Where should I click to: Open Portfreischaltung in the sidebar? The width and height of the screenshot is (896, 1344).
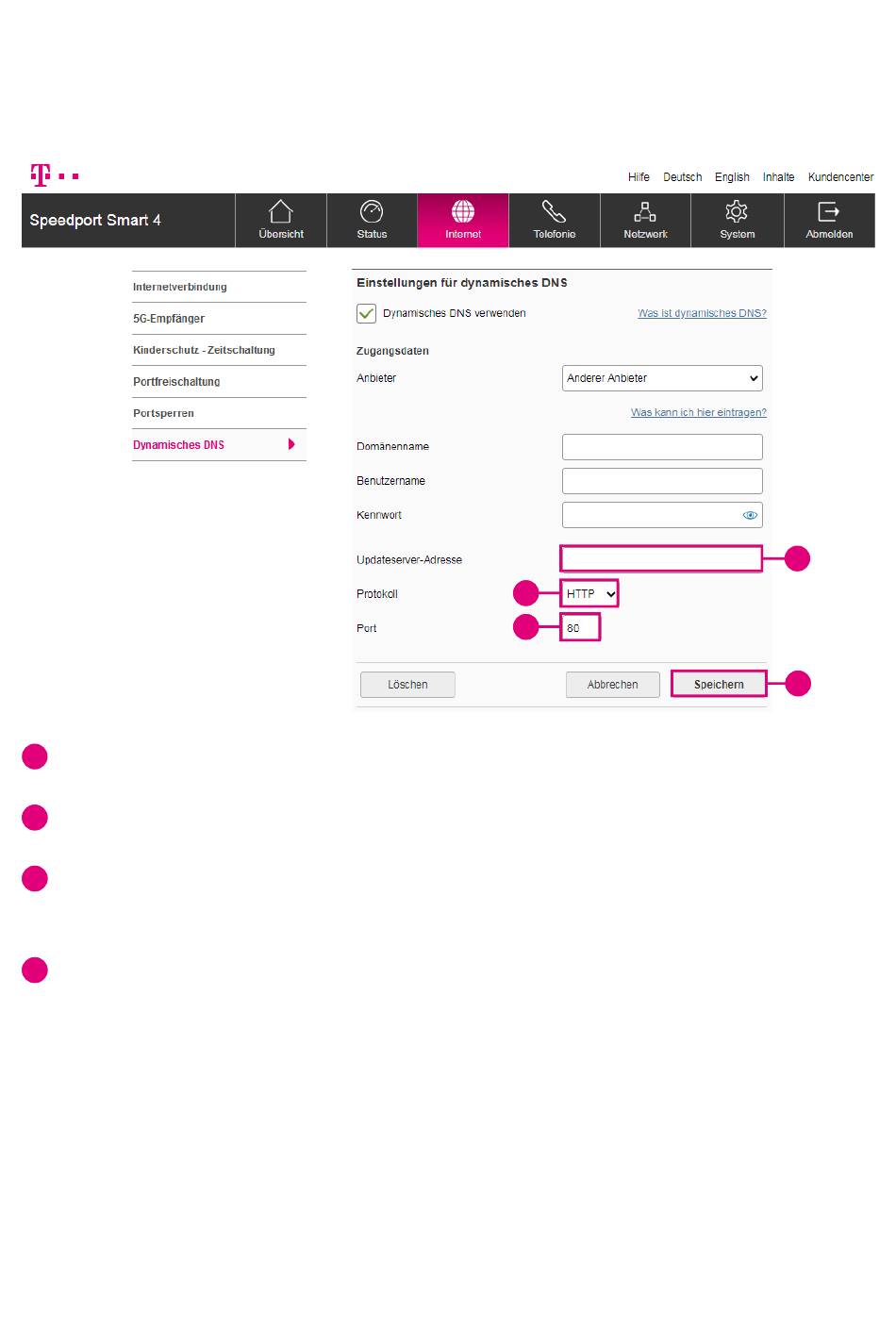point(176,382)
